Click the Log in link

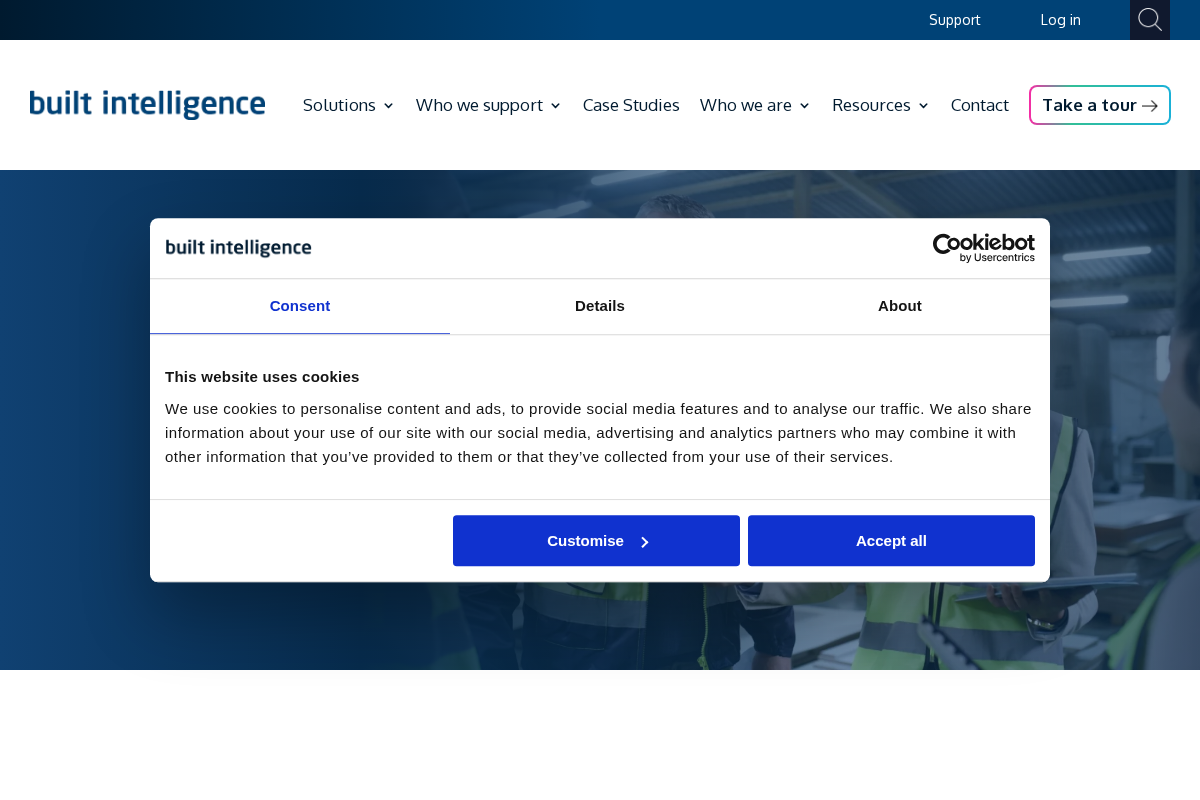click(x=1060, y=19)
